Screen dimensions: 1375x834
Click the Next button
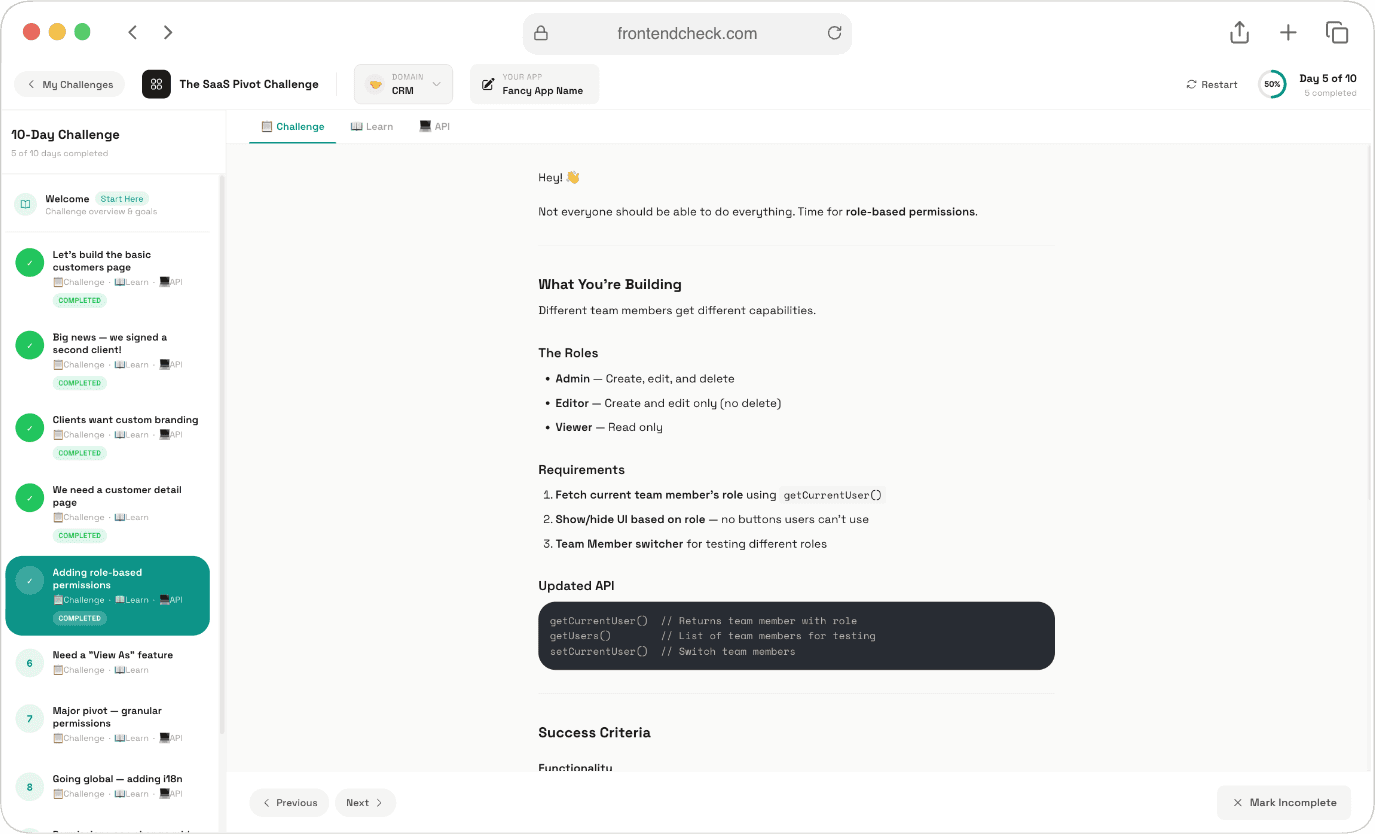click(x=364, y=802)
